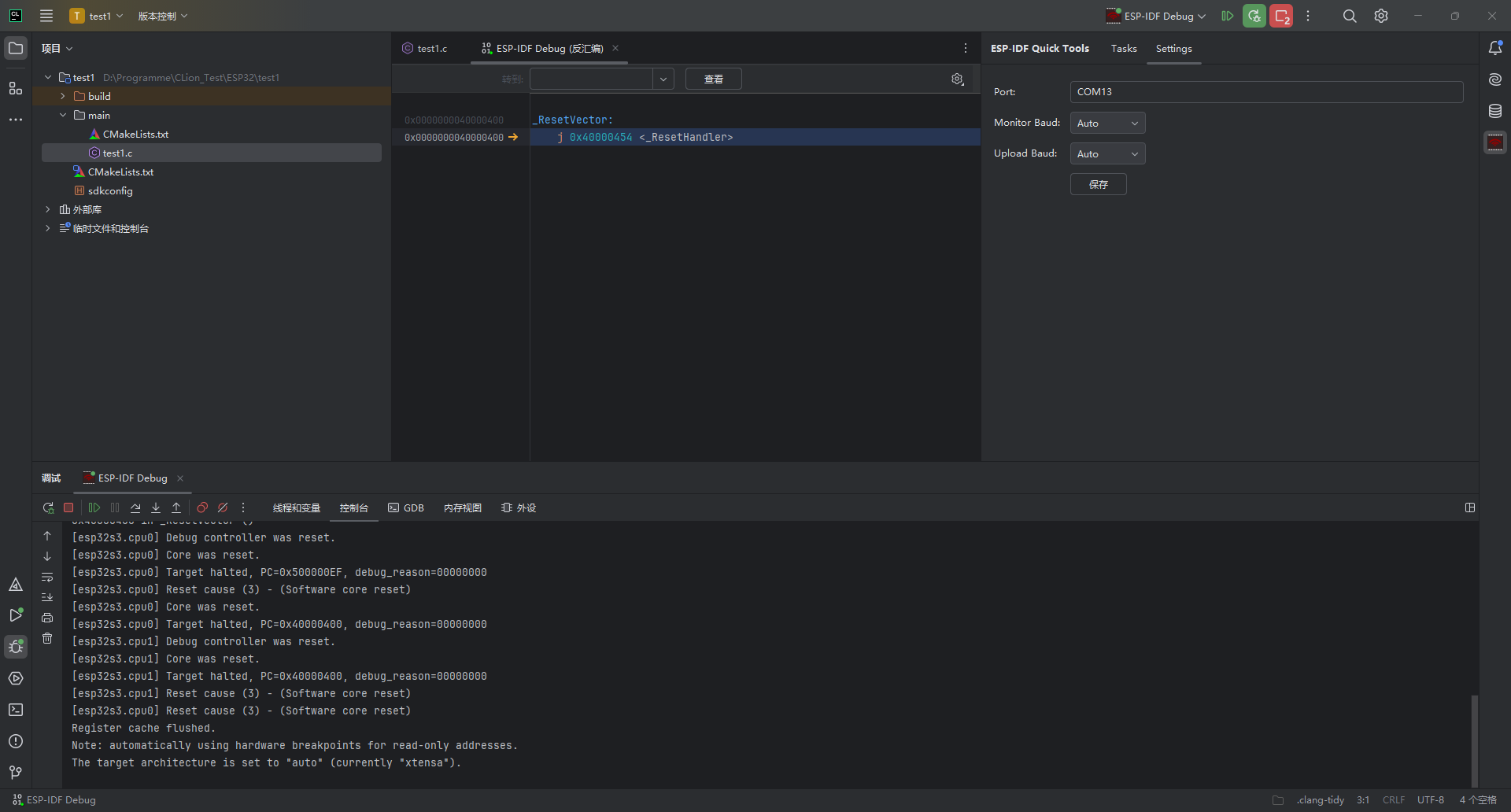Open CMake tool window icon
This screenshot has height=812, width=1511.
[x=16, y=584]
